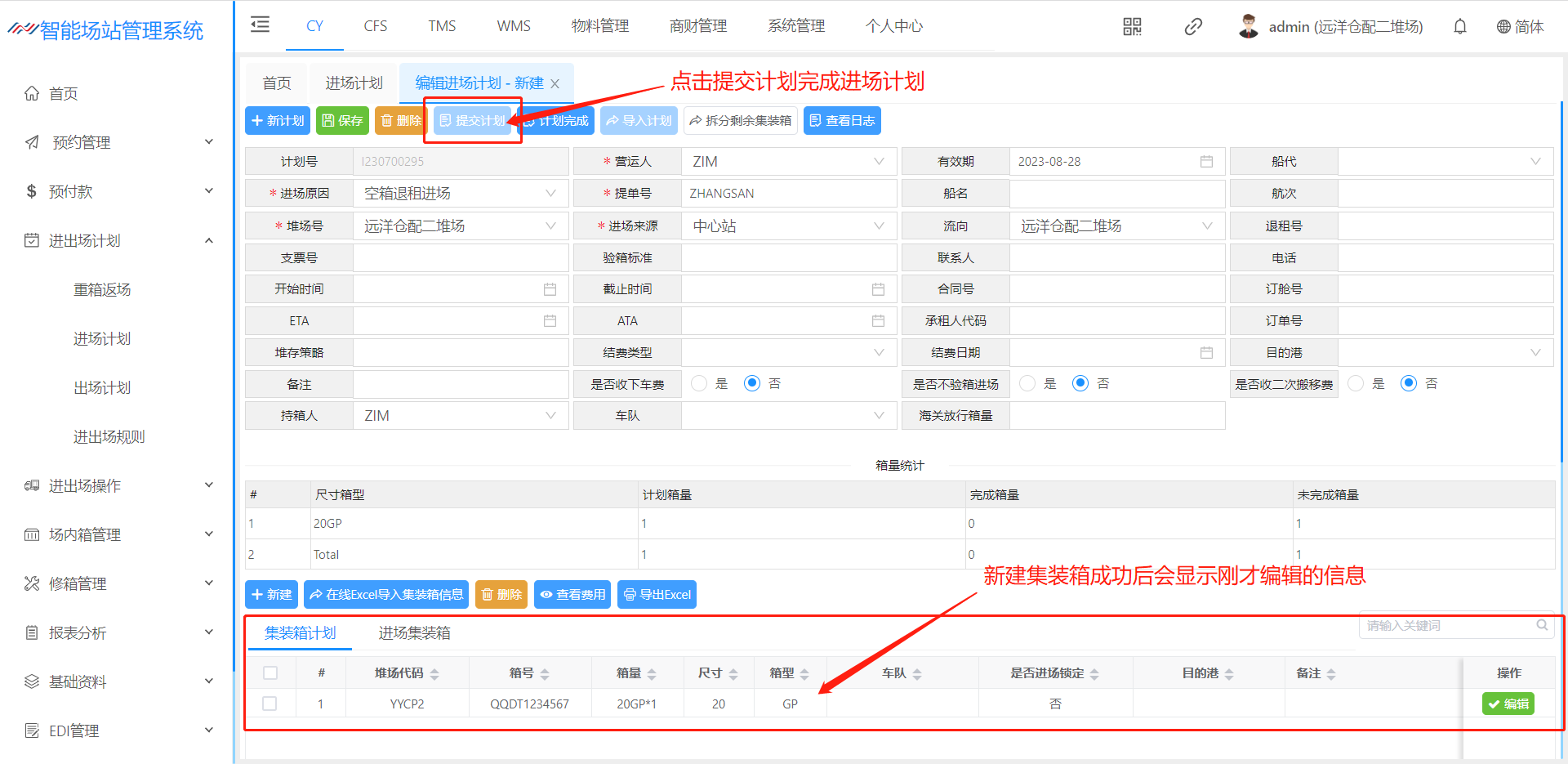The image size is (1568, 764).
Task: Click the 提交计划 button
Action: point(472,121)
